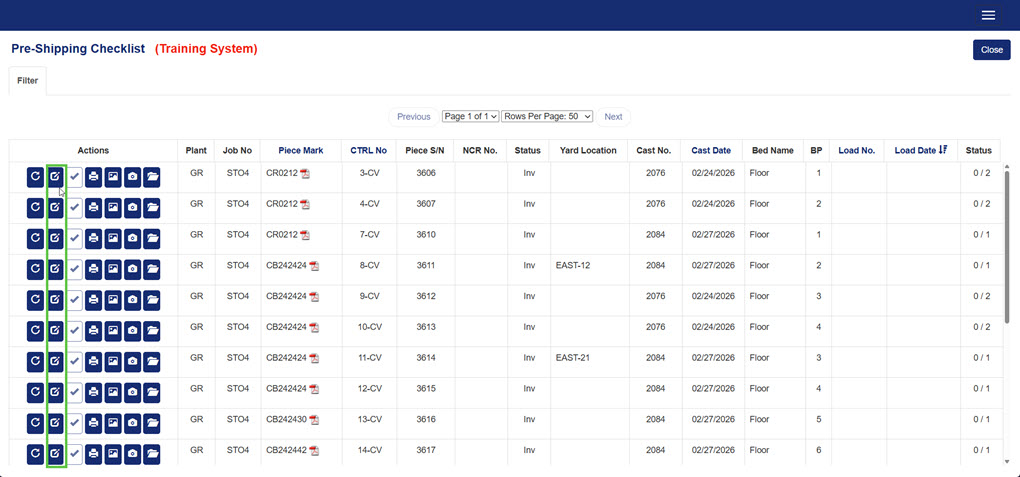Image resolution: width=1020 pixels, height=477 pixels.
Task: Click the Piece S/N 3612 cell
Action: point(426,296)
